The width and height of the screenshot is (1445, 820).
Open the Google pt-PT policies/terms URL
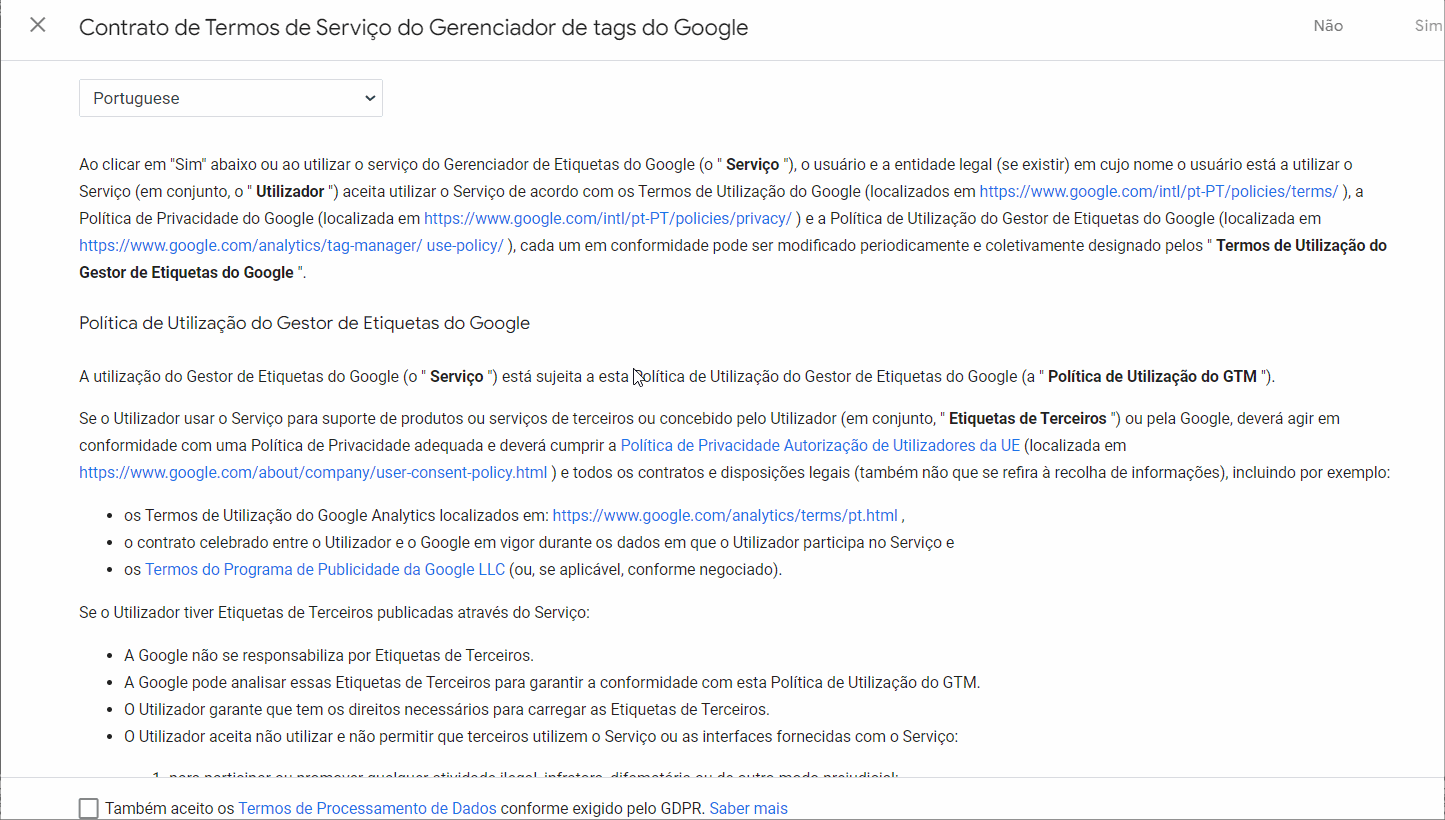coord(1158,191)
